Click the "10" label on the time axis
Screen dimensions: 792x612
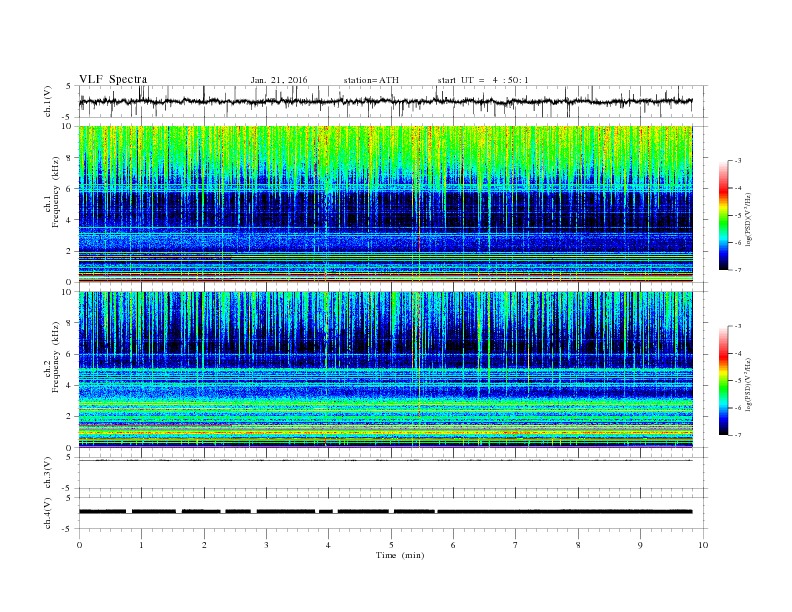point(703,545)
